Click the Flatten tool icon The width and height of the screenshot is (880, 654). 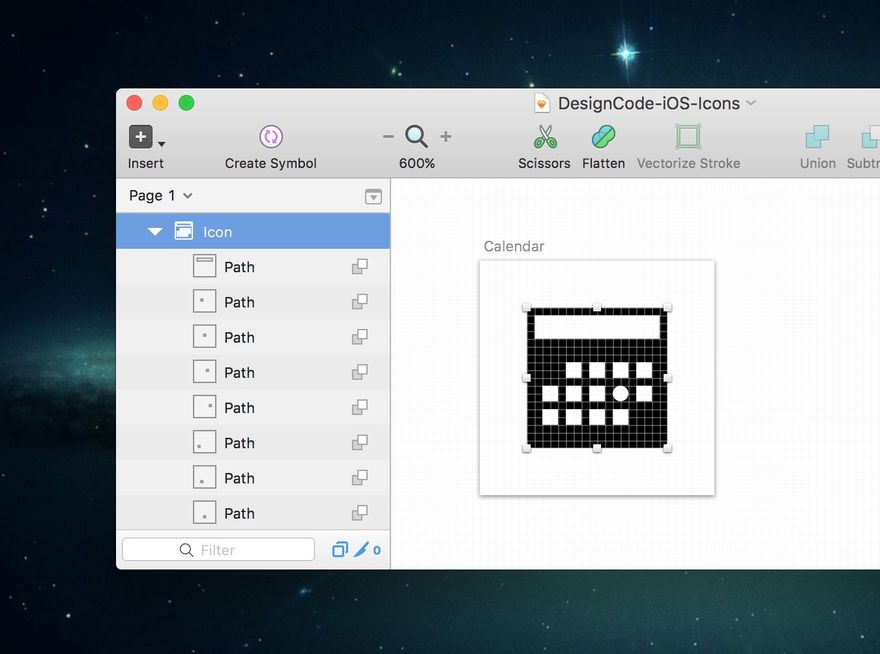pyautogui.click(x=603, y=136)
